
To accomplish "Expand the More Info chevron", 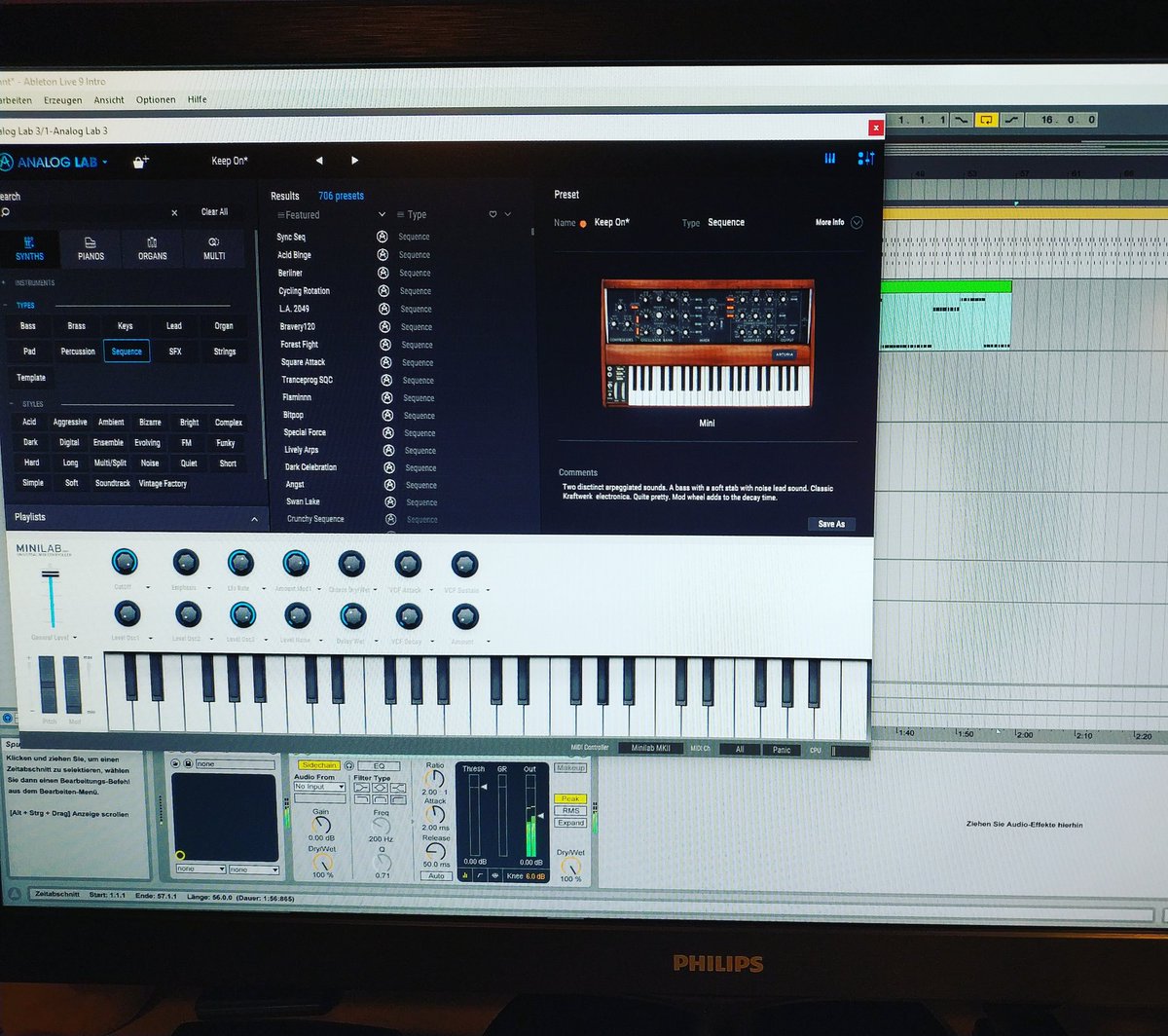I will click(857, 223).
